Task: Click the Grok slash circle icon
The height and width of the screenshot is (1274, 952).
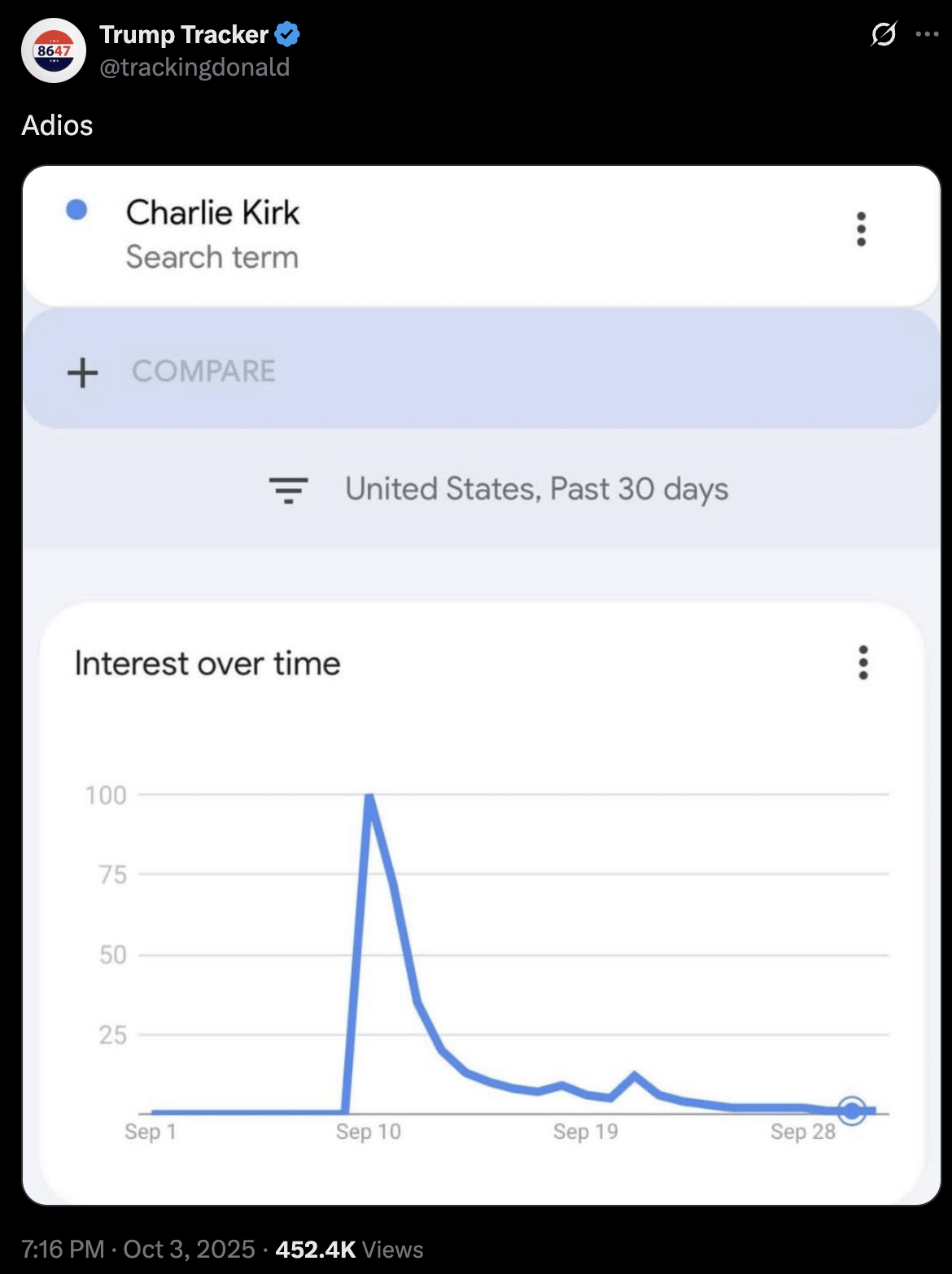Action: [x=883, y=34]
